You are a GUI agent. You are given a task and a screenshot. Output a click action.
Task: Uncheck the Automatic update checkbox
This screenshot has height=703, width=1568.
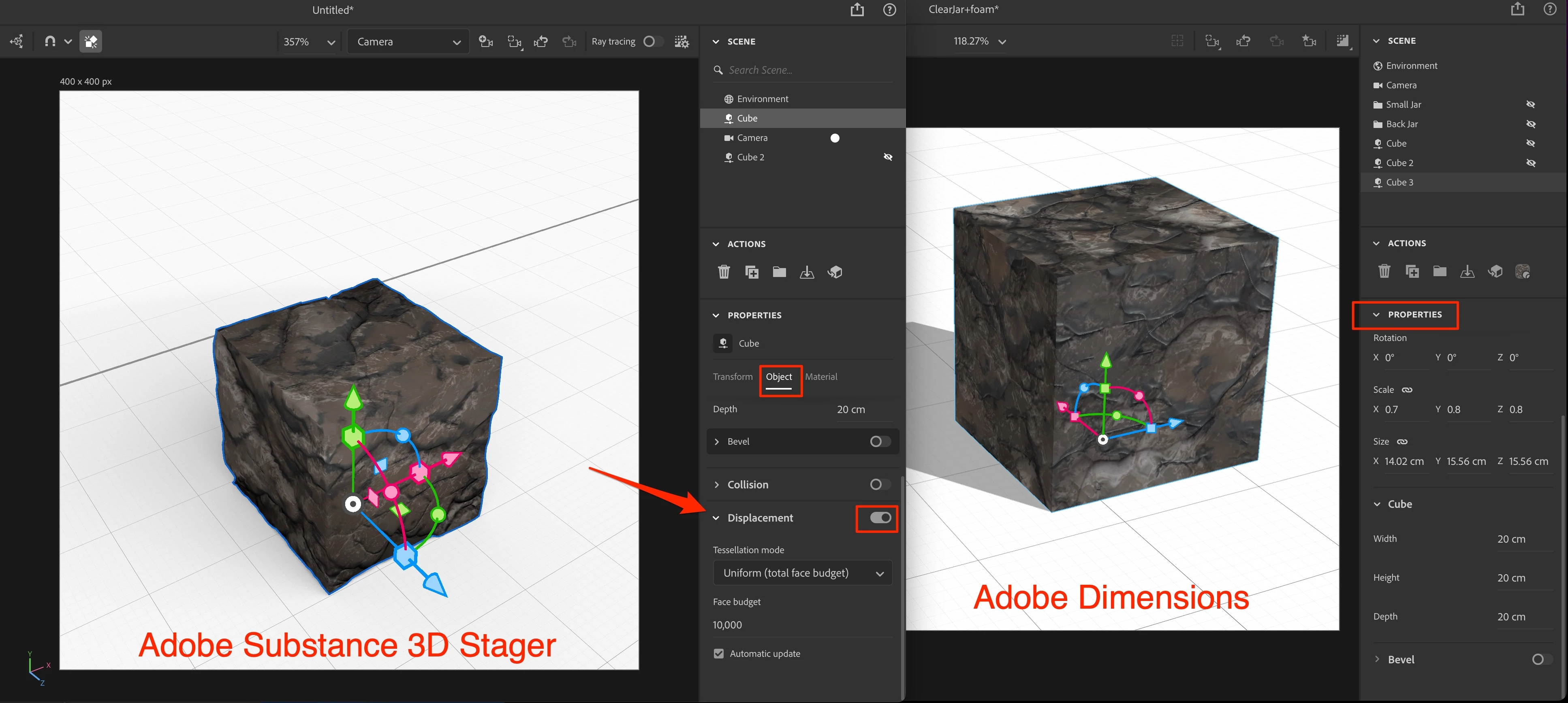[719, 653]
